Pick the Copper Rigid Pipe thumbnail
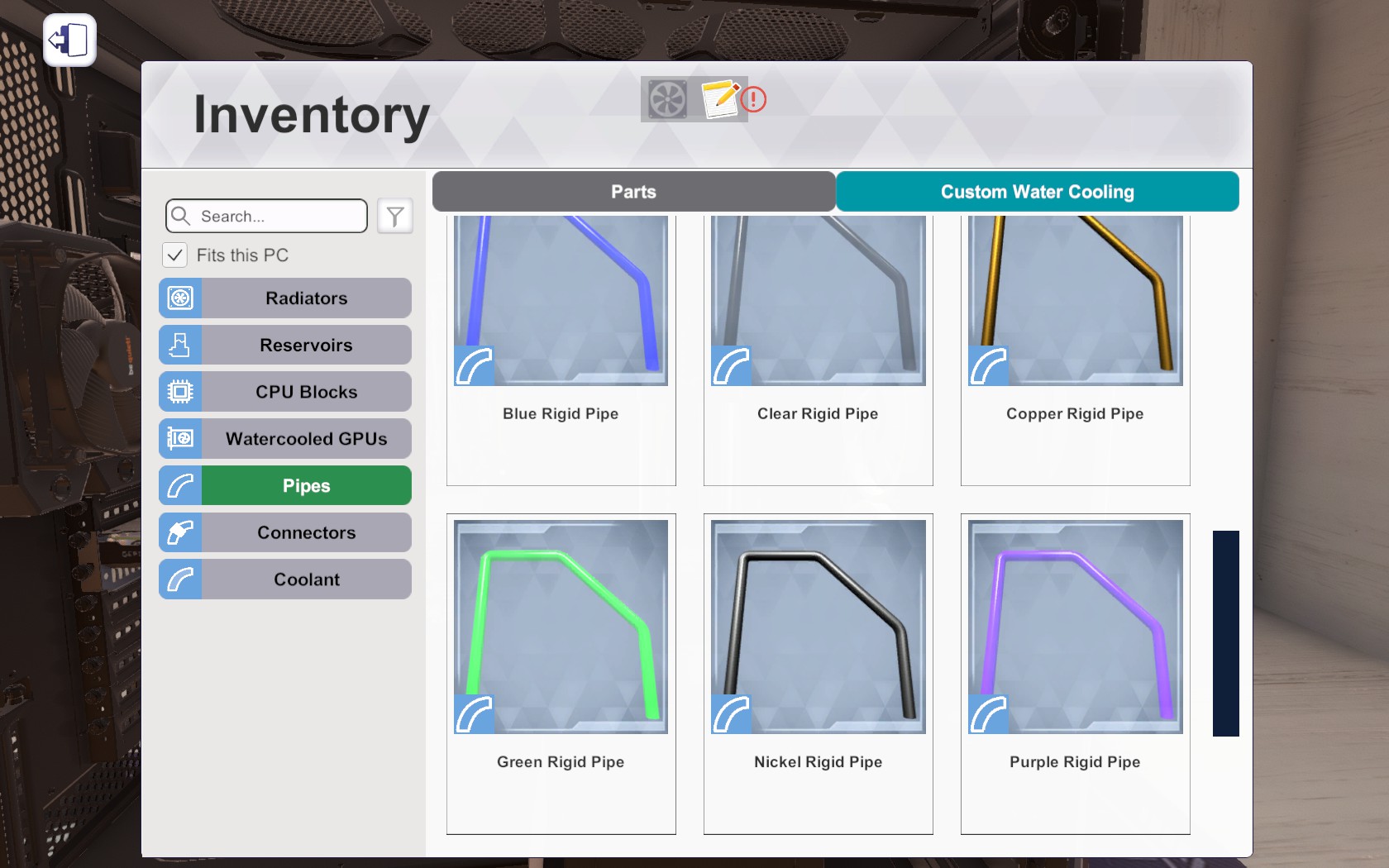Viewport: 1389px width, 868px height. coord(1075,301)
